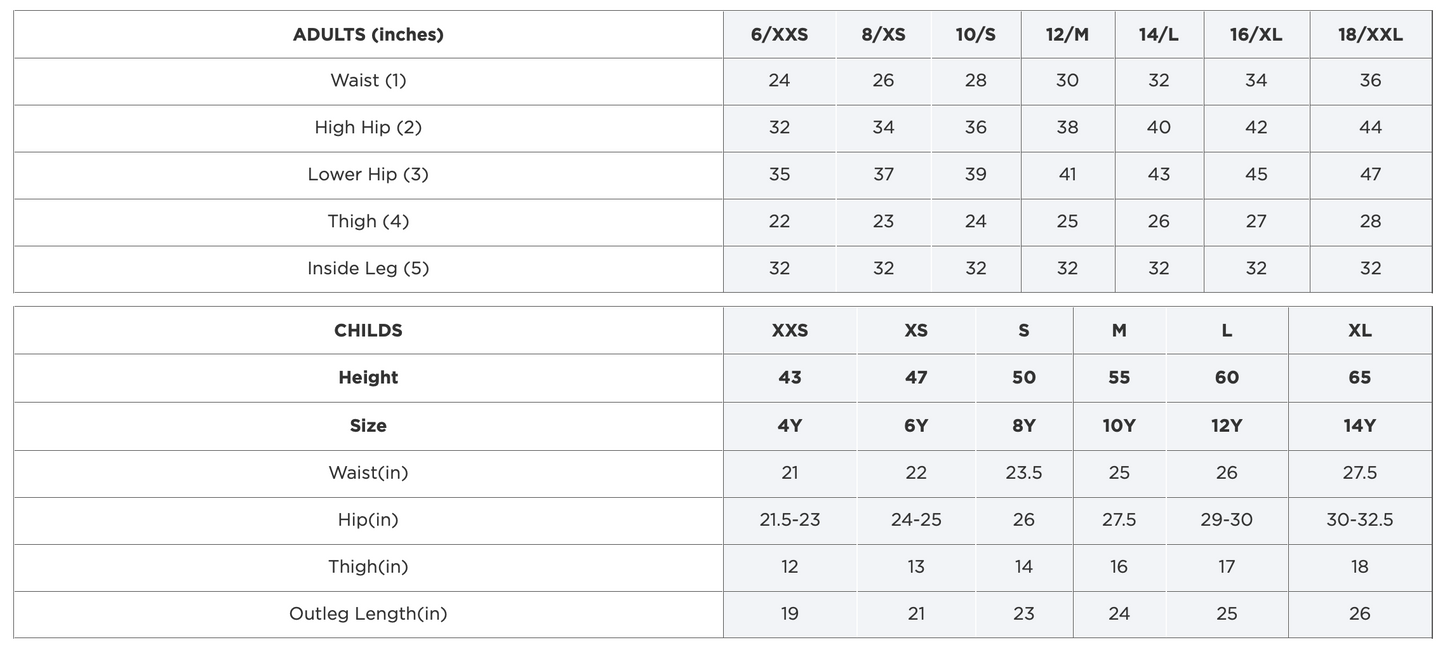The image size is (1445, 654).
Task: Click the CHILDS table header
Action: tap(368, 330)
